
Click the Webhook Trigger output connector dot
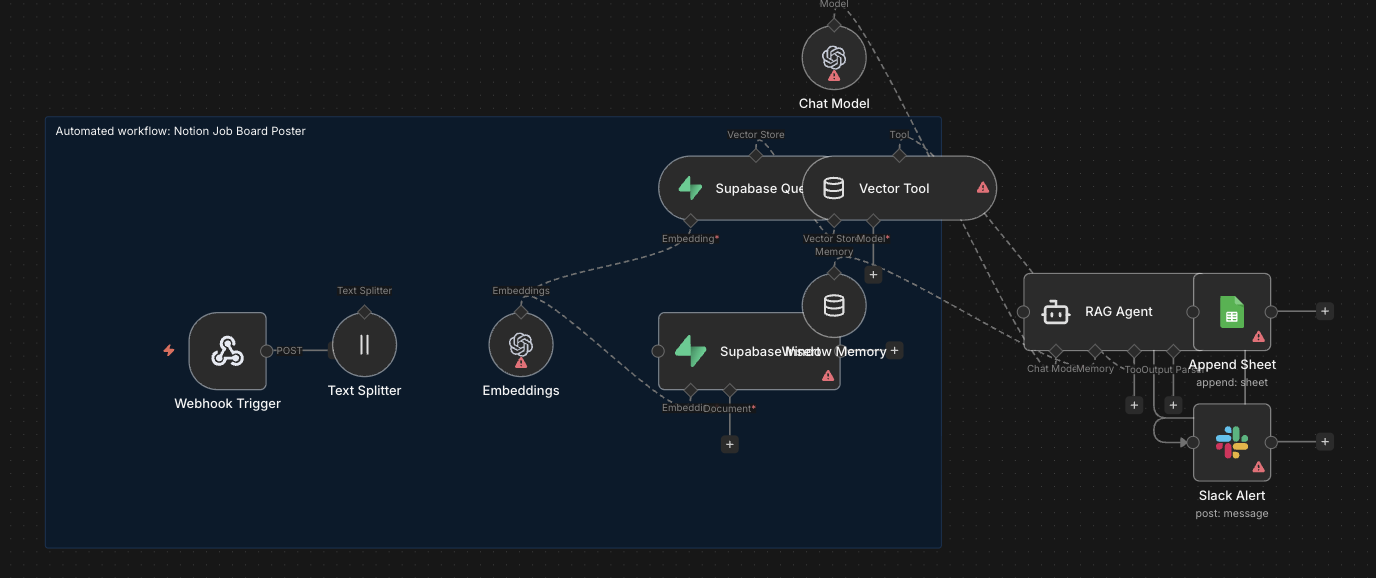coord(266,351)
